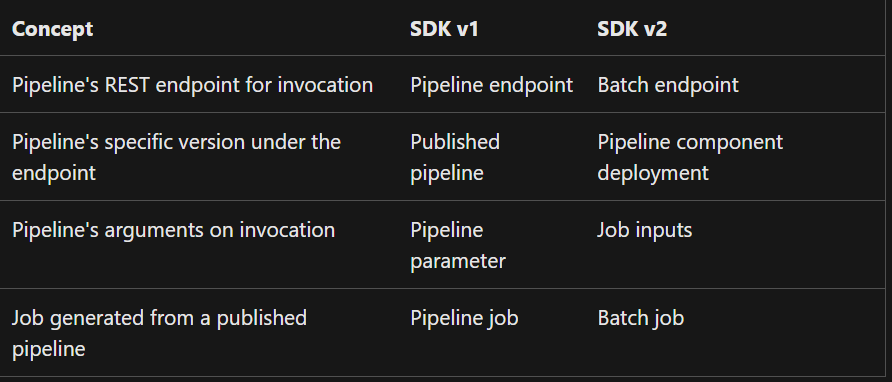Select "Job generated from a published pipeline" text
Screen dimensions: 892x382
[x=159, y=333]
